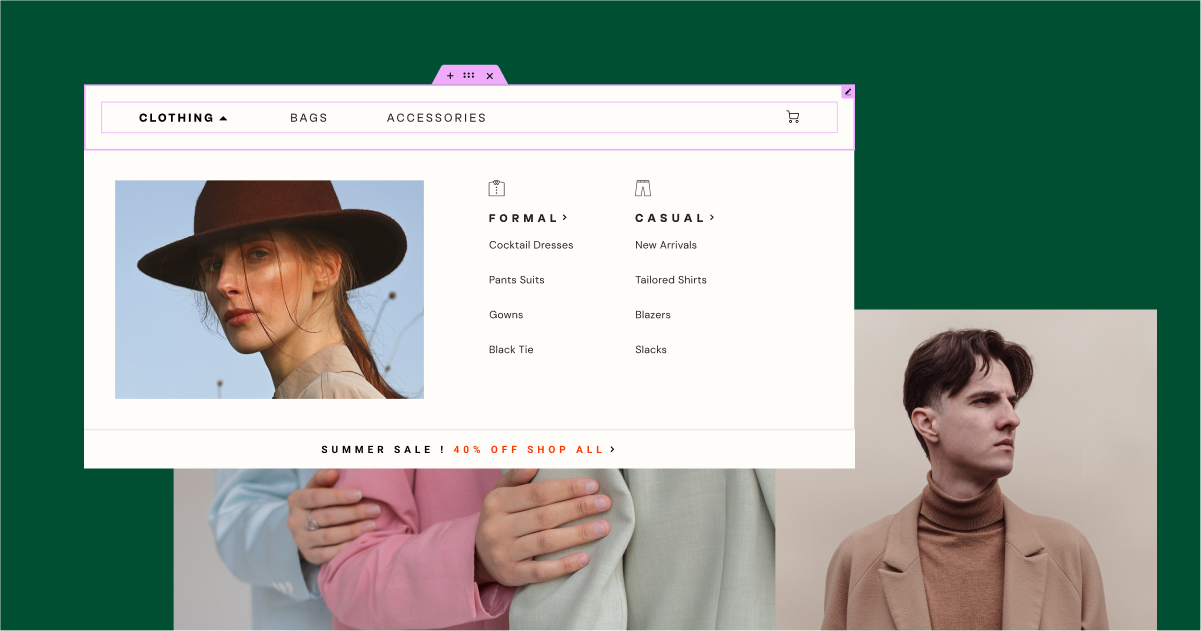Screen dimensions: 1201x631
Task: Expand the Casual category chevron
Action: 712,217
